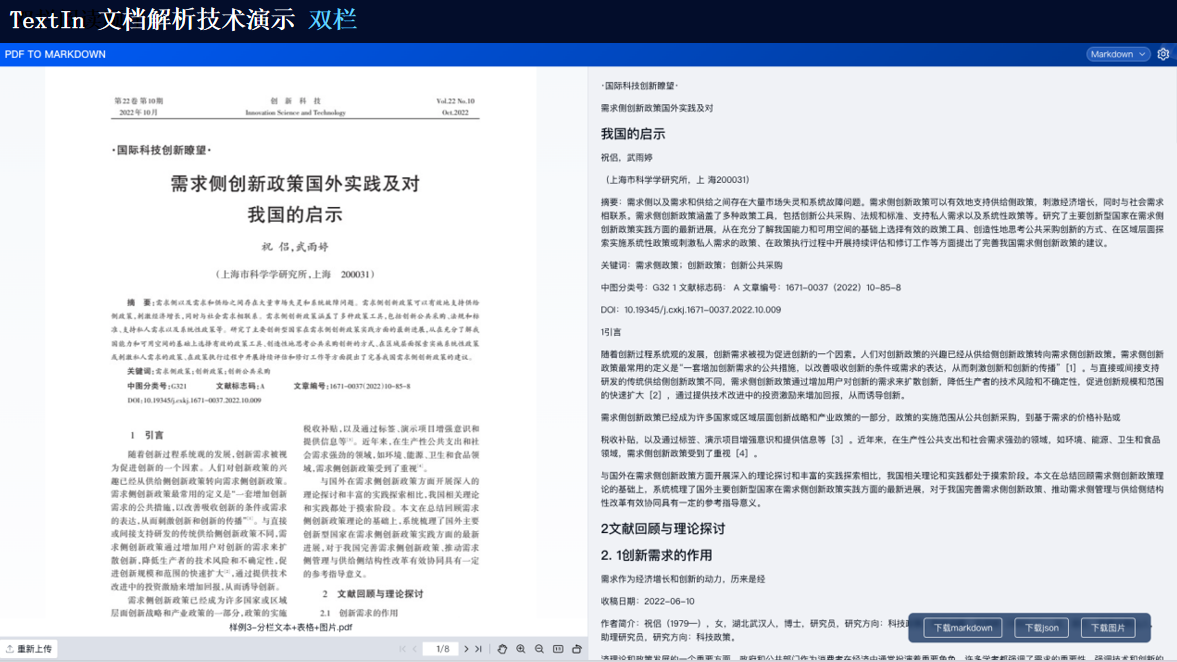Click the 我国的启示 heading in Markdown pane
This screenshot has width=1177, height=662.
(633, 134)
